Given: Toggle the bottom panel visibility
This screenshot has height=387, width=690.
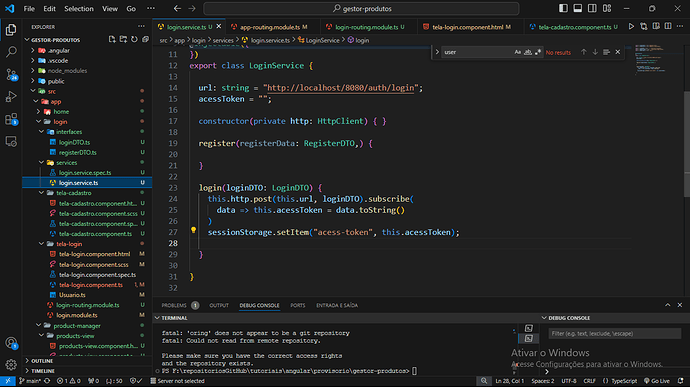Looking at the screenshot, I should coord(578,8).
